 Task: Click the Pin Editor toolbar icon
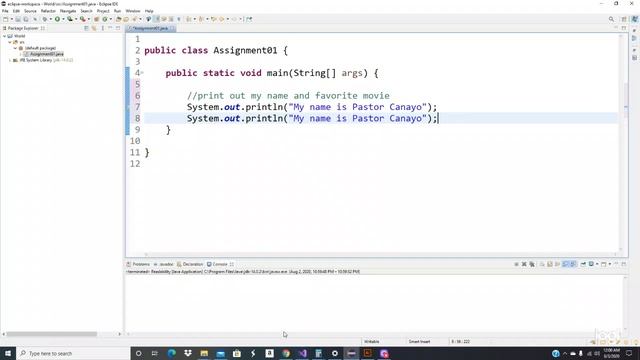[249, 19]
